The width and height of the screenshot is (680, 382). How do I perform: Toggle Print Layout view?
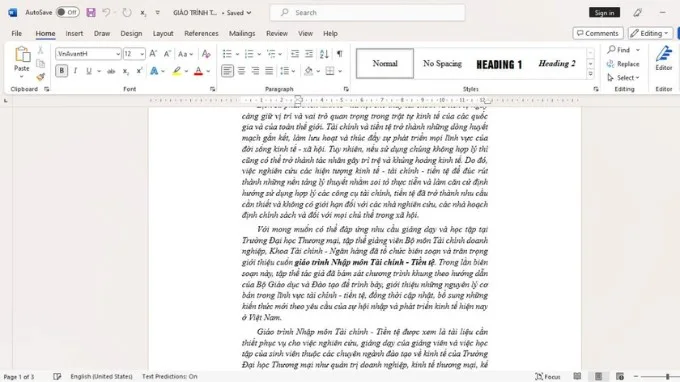tap(598, 376)
